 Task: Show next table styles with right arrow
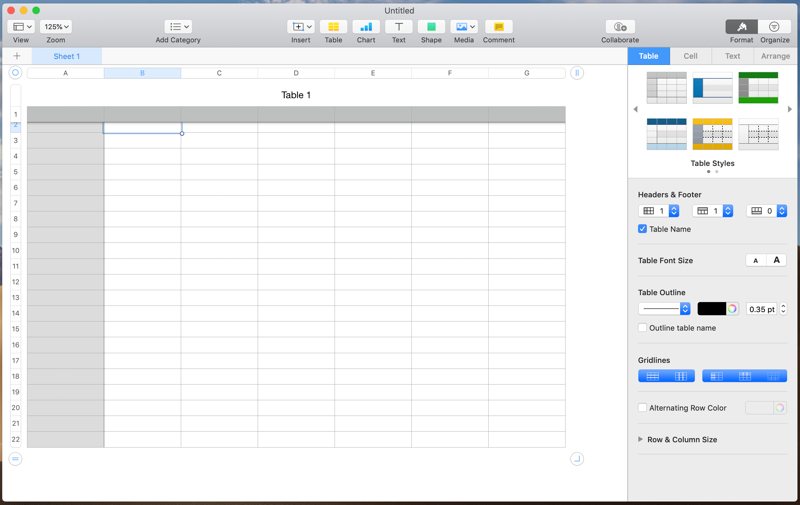(790, 109)
